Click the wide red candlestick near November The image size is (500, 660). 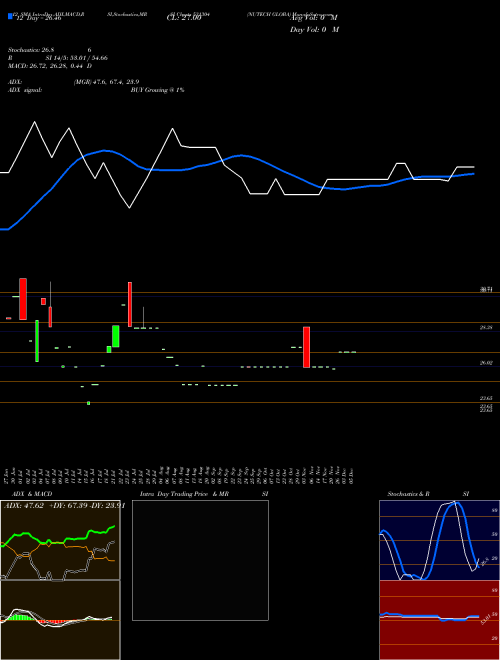(306, 347)
